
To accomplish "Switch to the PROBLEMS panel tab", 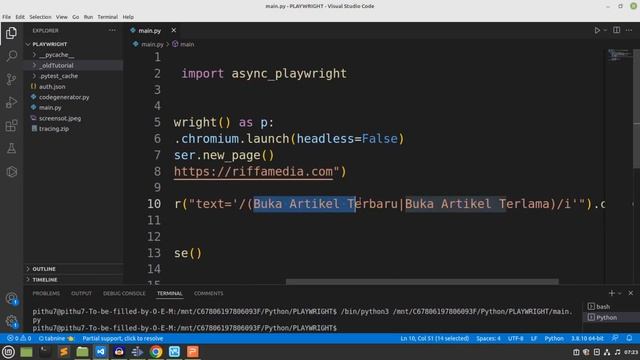I will click(46, 293).
